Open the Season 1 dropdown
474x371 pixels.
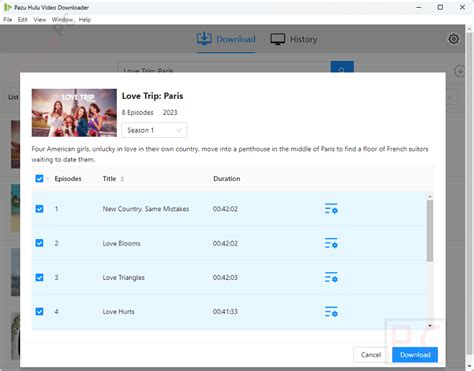click(154, 130)
